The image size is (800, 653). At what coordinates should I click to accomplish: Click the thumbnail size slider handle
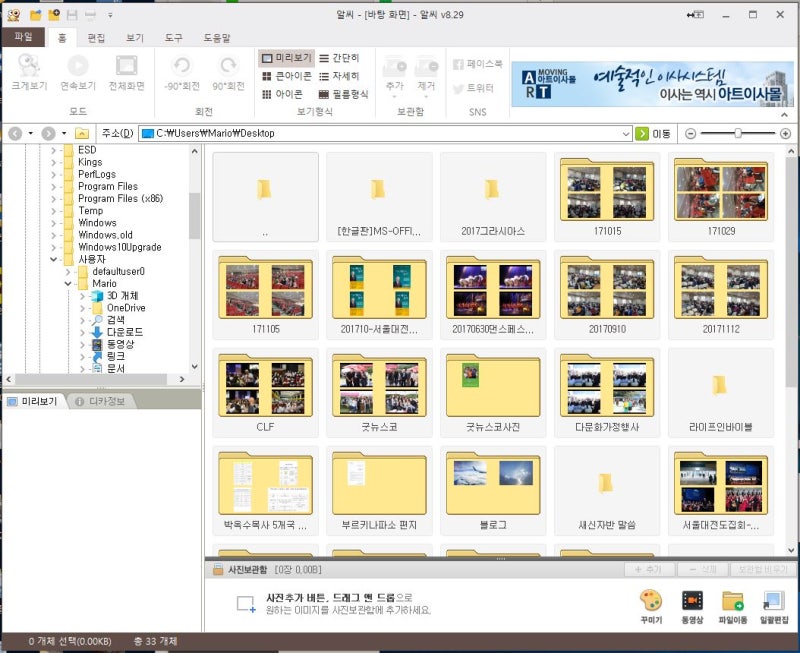(x=738, y=133)
